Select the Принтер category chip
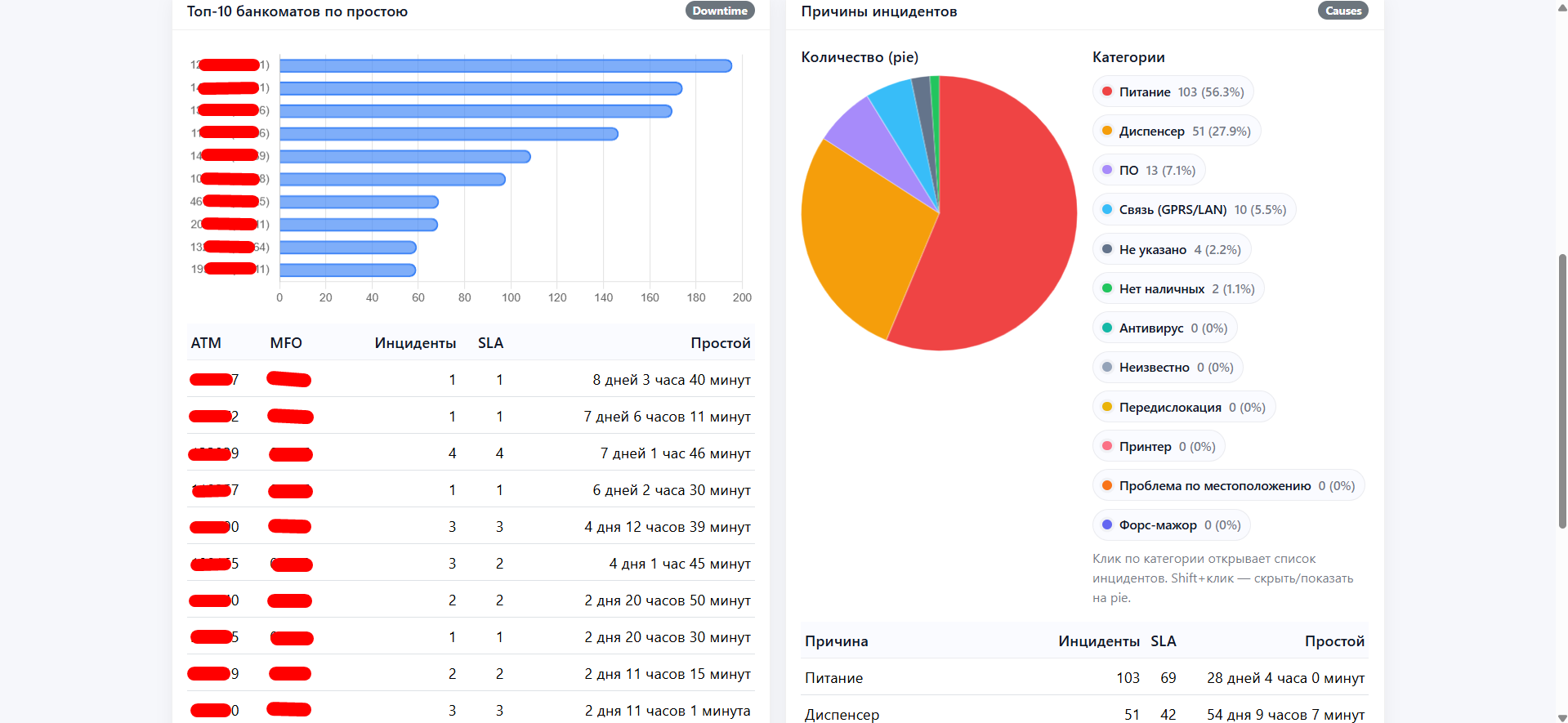 tap(1159, 447)
